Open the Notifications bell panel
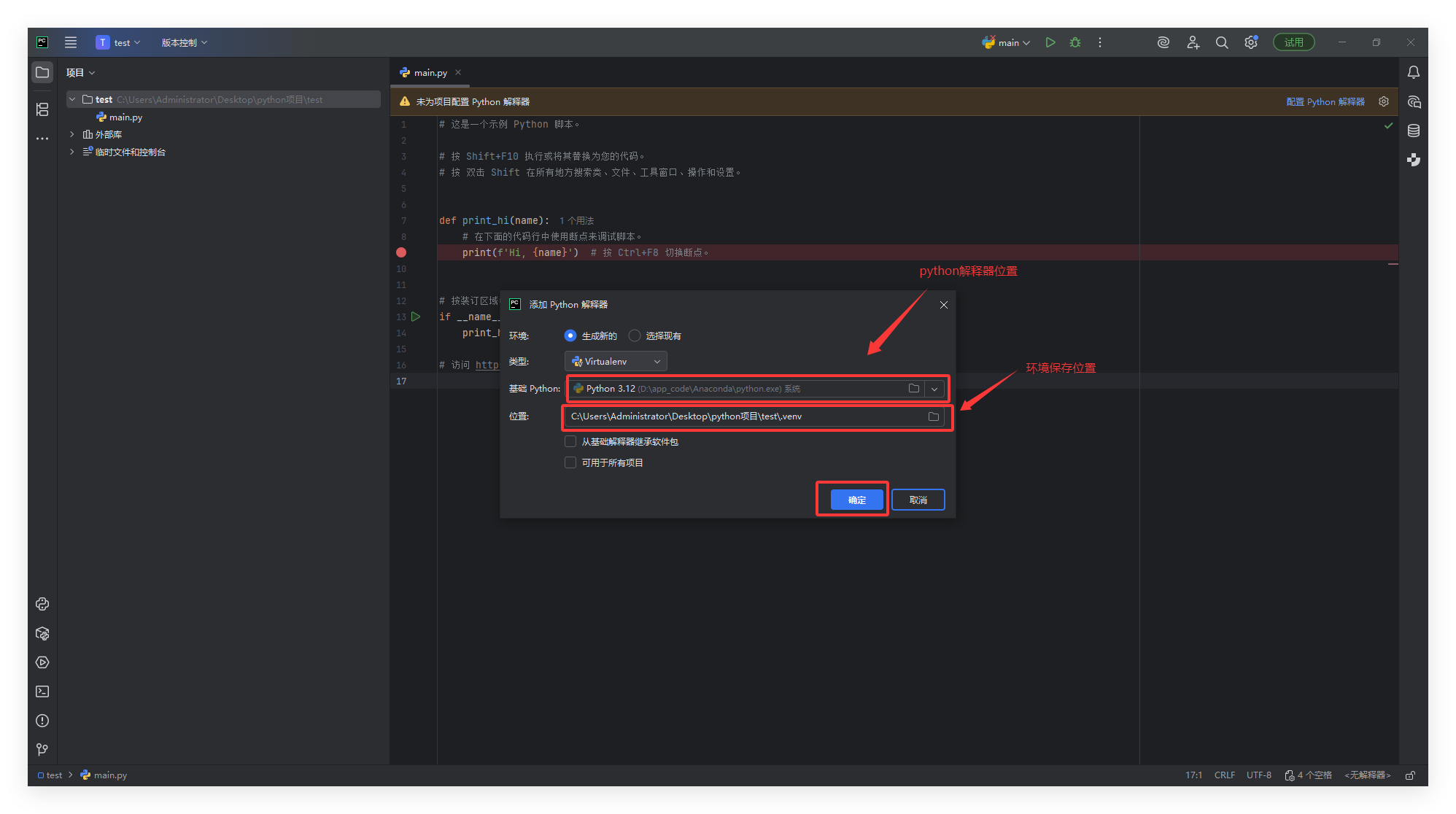Image resolution: width=1456 pixels, height=814 pixels. pos(1414,72)
